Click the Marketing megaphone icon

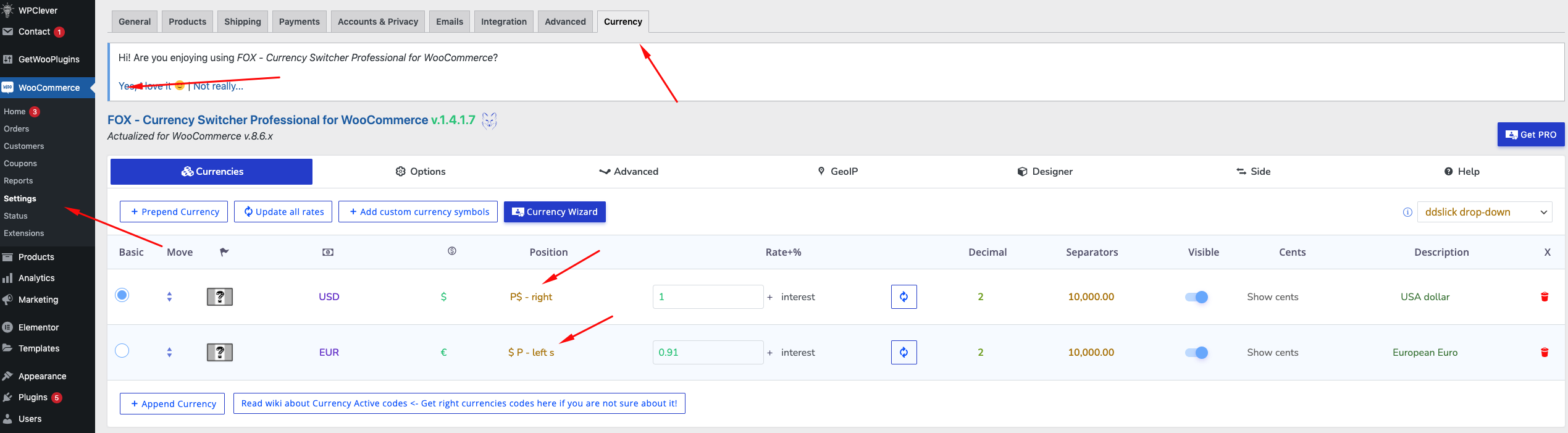coord(7,300)
